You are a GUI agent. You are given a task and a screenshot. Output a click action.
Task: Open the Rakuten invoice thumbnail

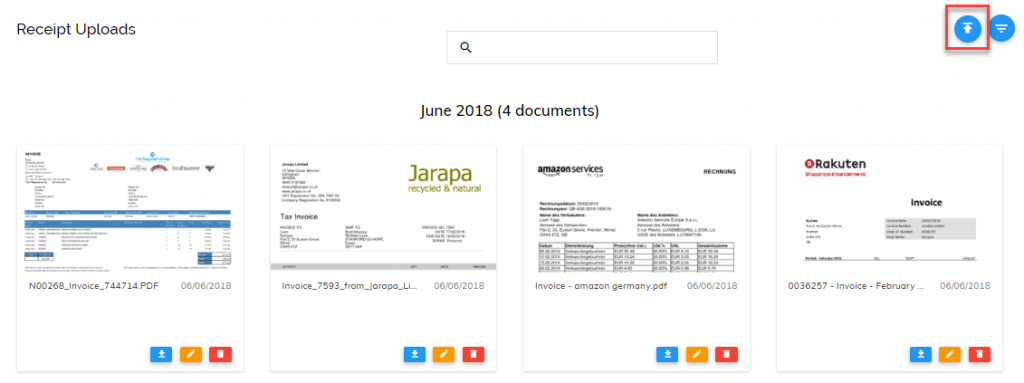coord(889,207)
